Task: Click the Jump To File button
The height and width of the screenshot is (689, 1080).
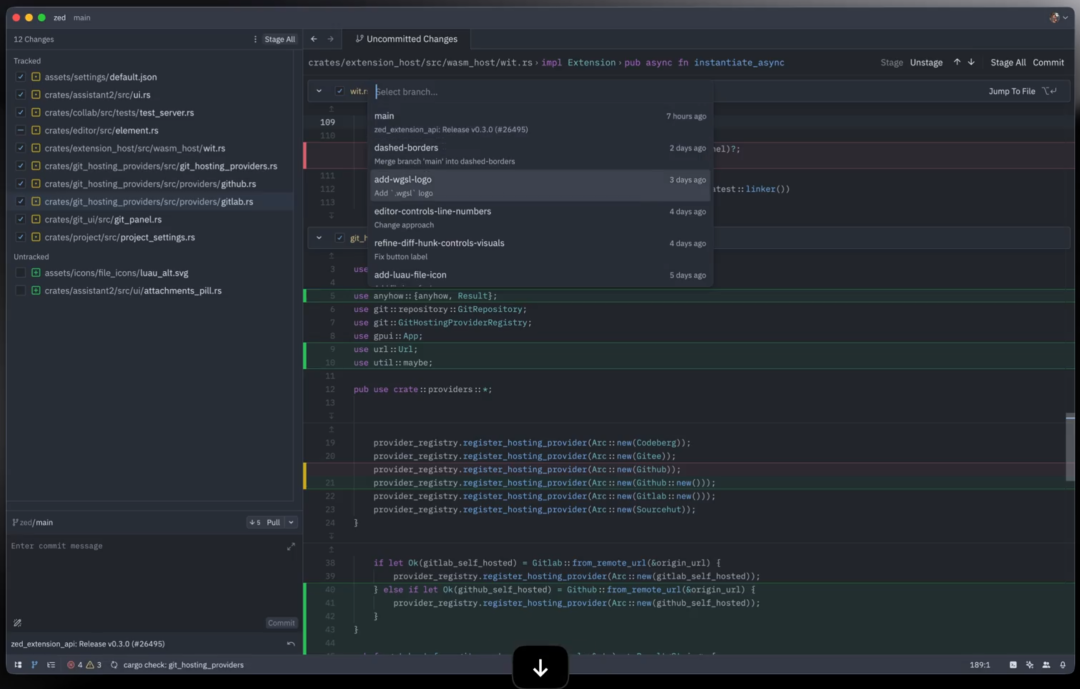Action: tap(1011, 91)
